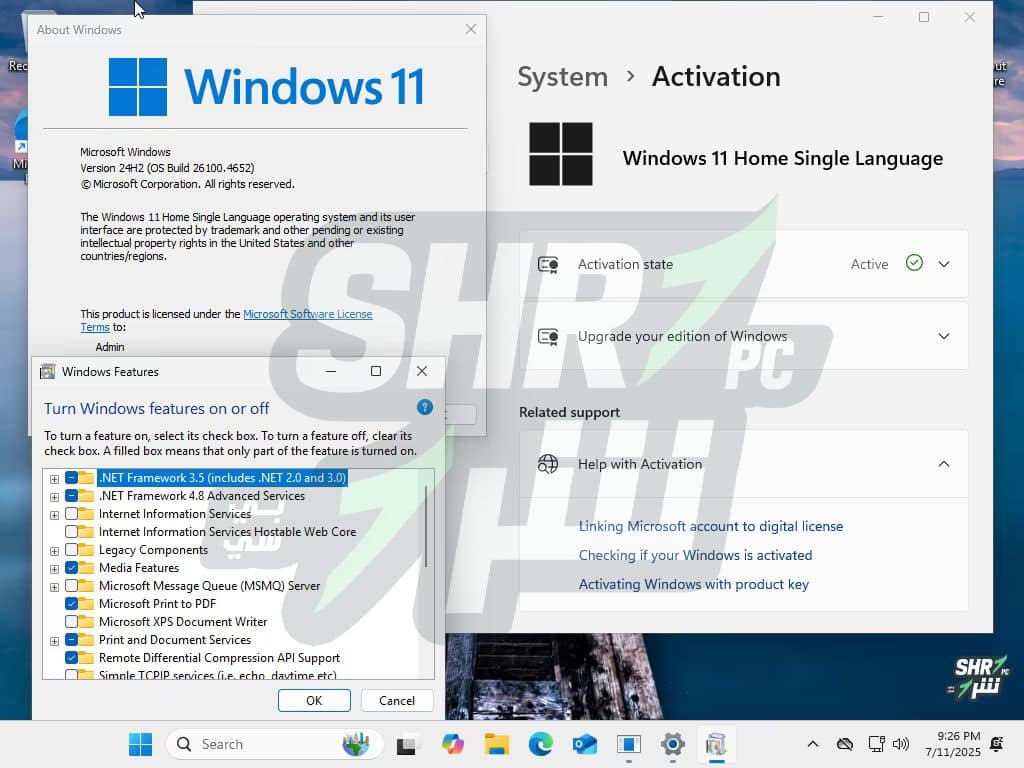Expand the Microsoft Message Queue Server node
Viewport: 1024px width, 768px height.
click(54, 587)
